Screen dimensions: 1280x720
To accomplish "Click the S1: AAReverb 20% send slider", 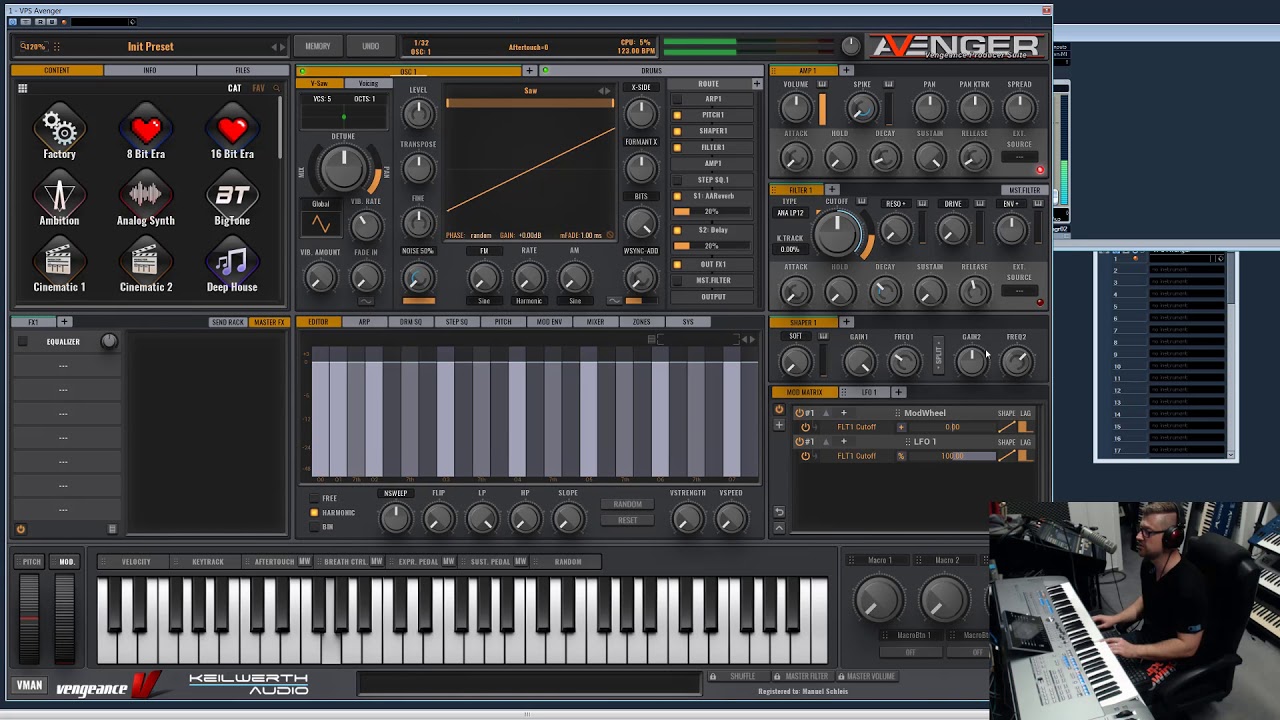I will (x=713, y=212).
